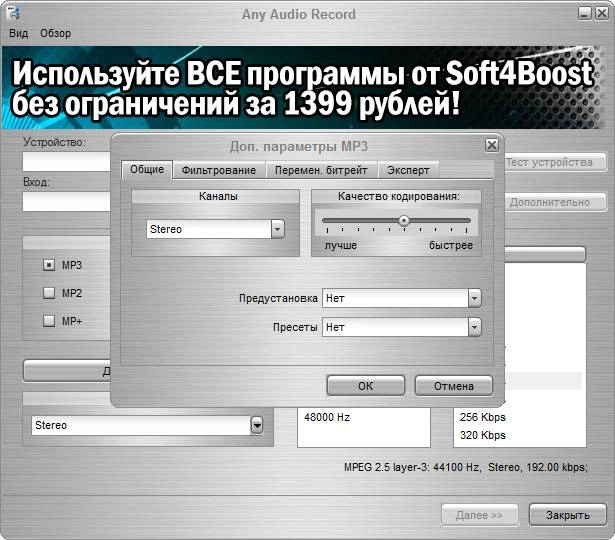The width and height of the screenshot is (615, 540).
Task: Click the Вход field
Action: 67,202
